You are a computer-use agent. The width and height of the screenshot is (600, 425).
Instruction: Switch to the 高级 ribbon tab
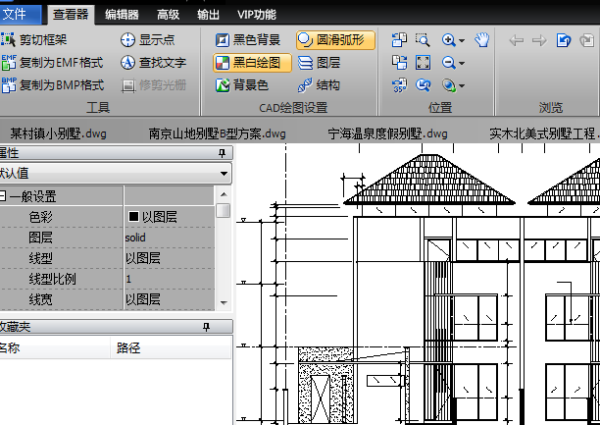[168, 15]
